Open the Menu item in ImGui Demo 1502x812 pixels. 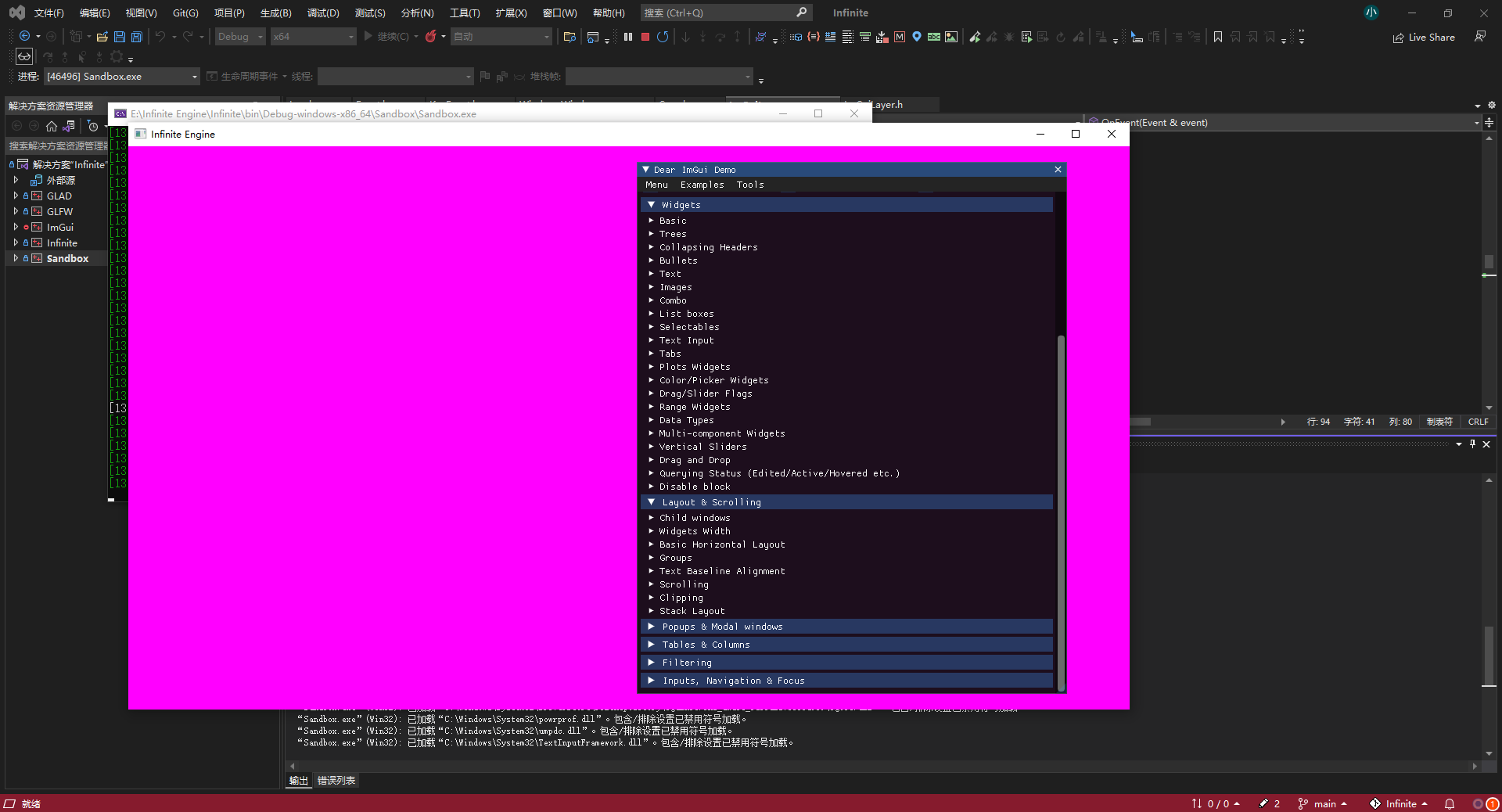pyautogui.click(x=656, y=185)
